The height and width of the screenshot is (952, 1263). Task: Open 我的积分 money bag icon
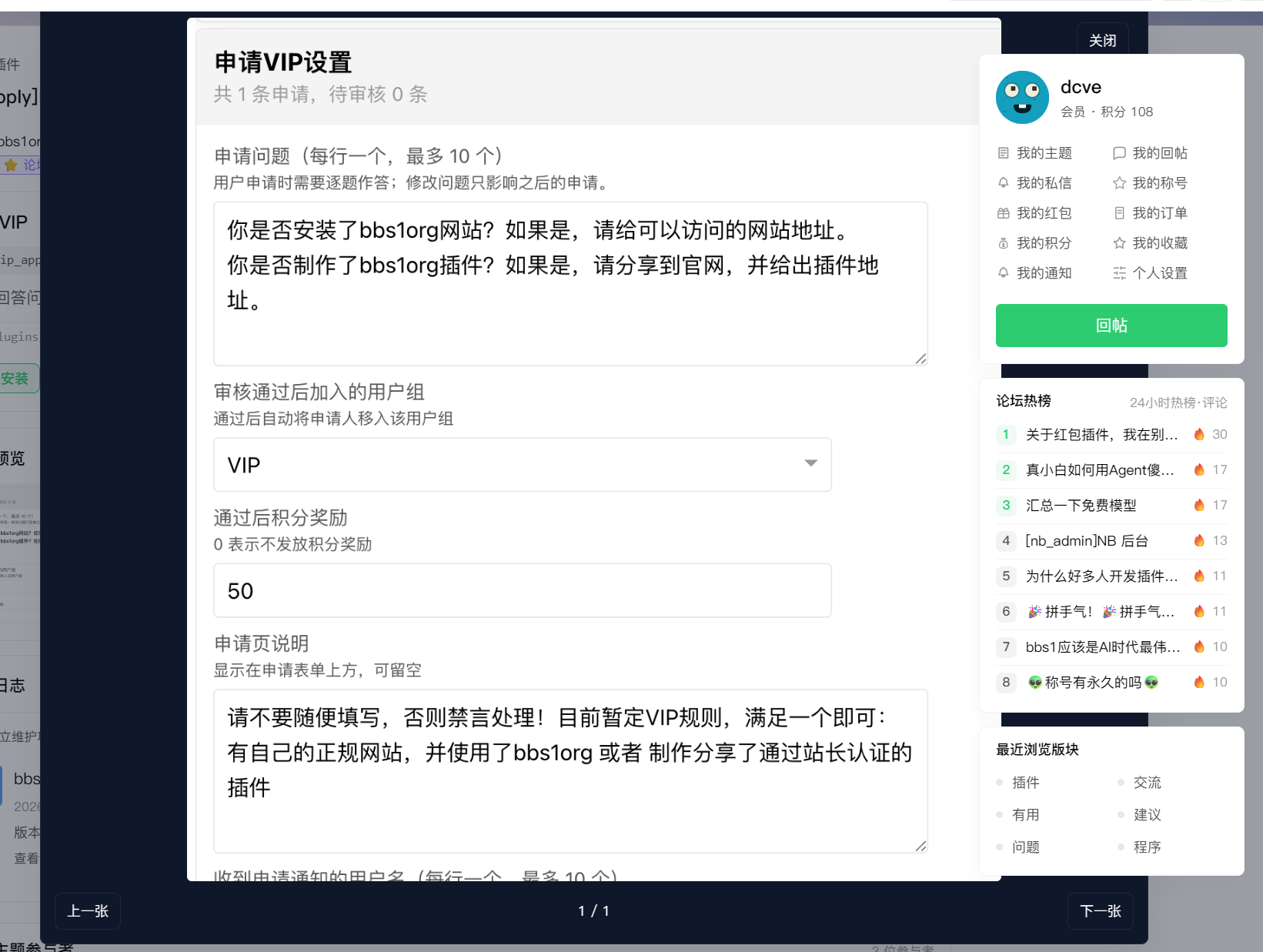click(1003, 243)
